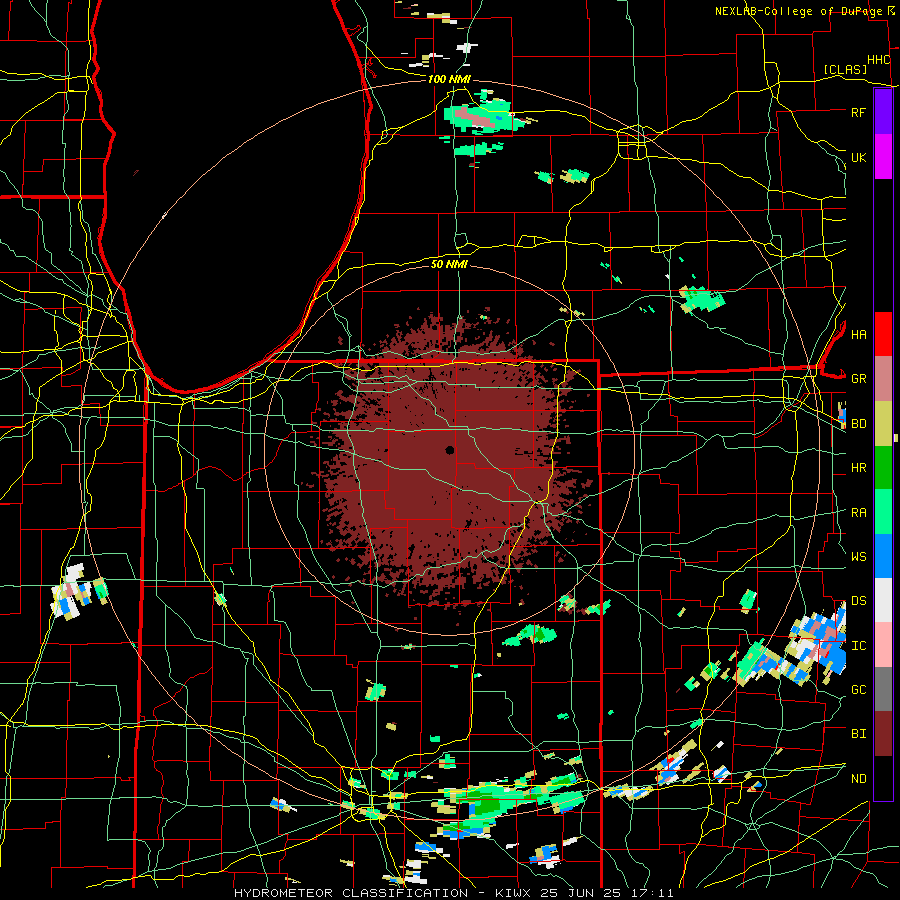Click the light pink IC color swatch
Image resolution: width=900 pixels, height=900 pixels.
point(883,645)
